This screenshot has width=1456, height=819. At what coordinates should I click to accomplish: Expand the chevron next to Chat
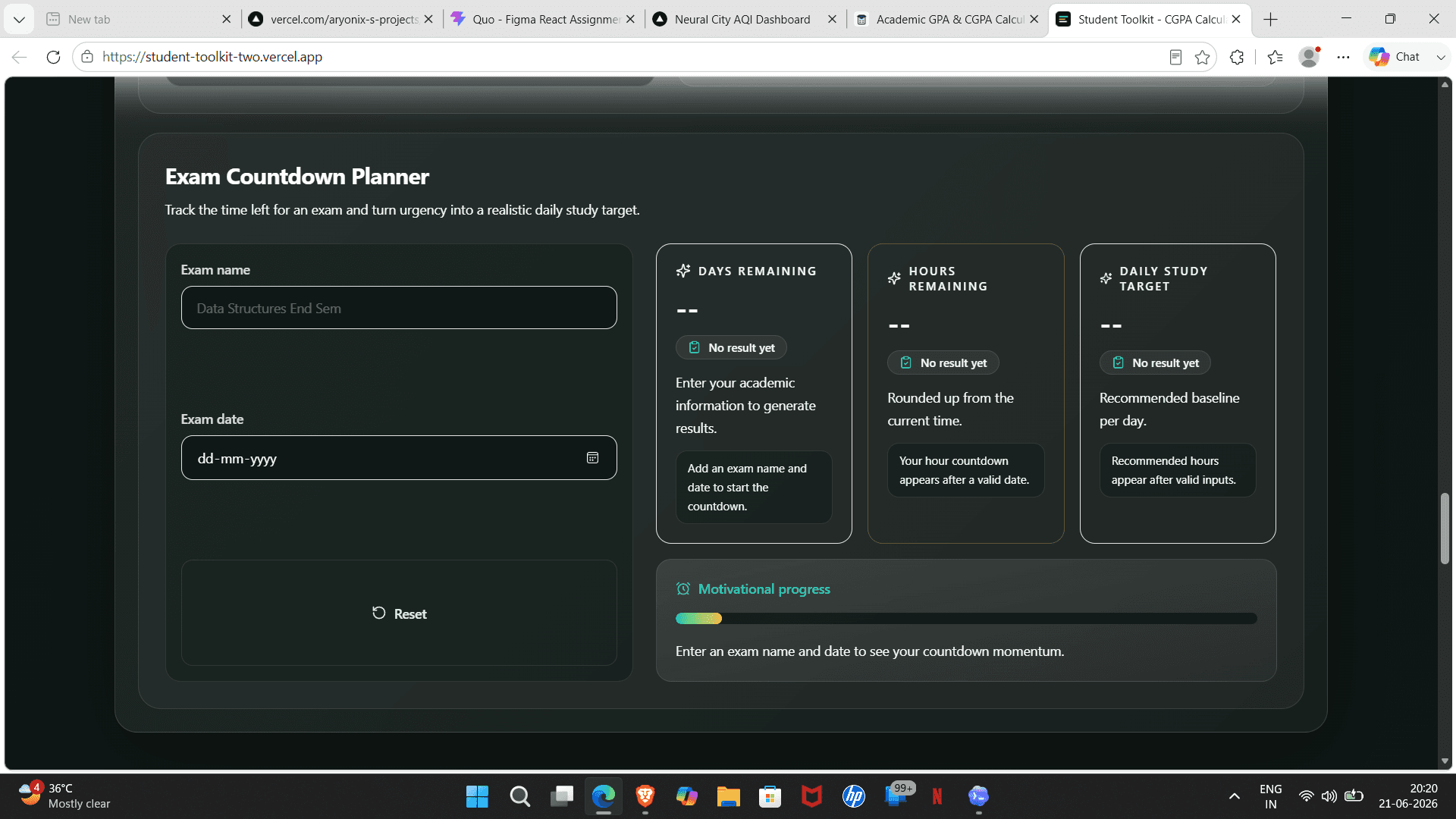pyautogui.click(x=1440, y=57)
